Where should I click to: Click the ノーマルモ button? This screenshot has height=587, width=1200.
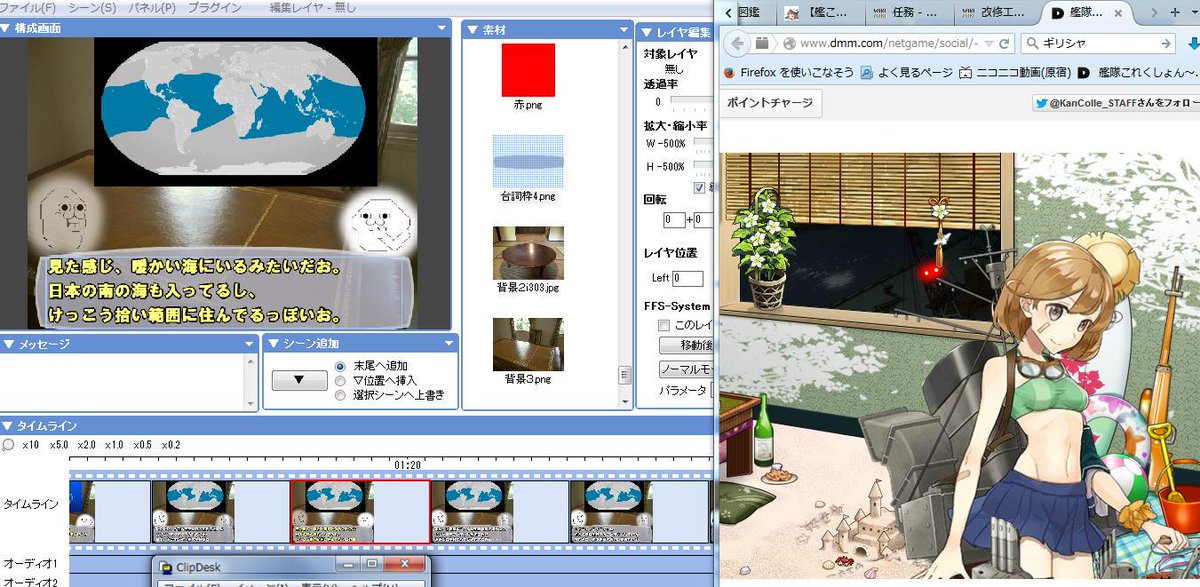tap(686, 368)
